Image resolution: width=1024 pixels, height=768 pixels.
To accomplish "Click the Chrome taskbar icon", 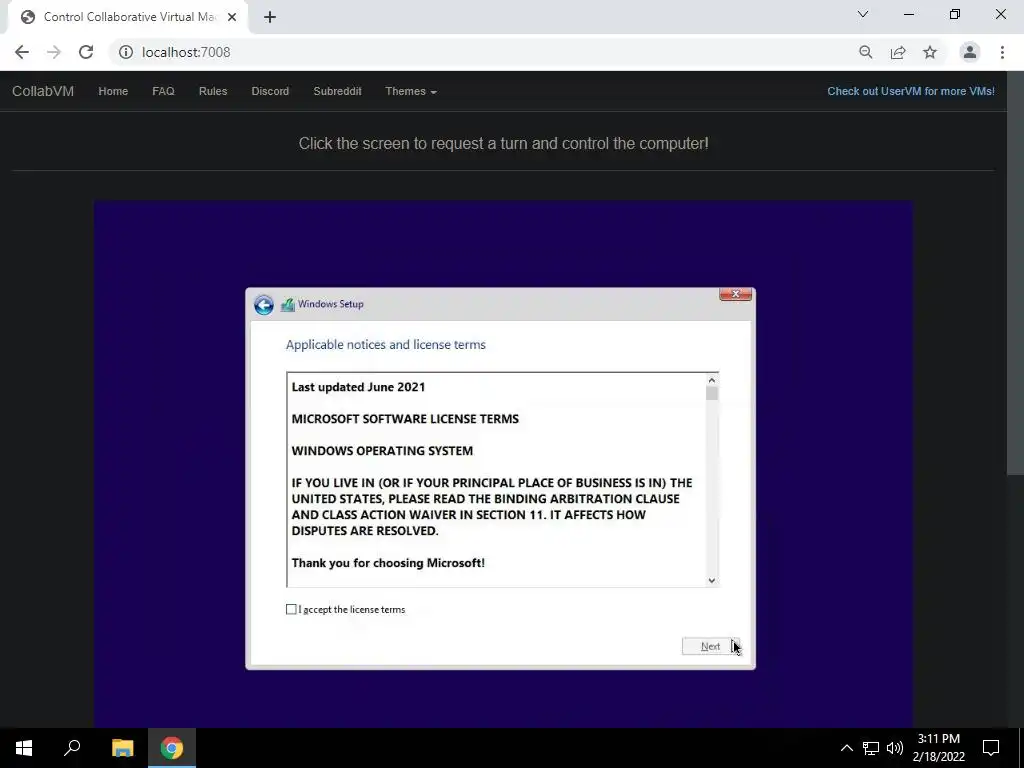I will [x=172, y=748].
